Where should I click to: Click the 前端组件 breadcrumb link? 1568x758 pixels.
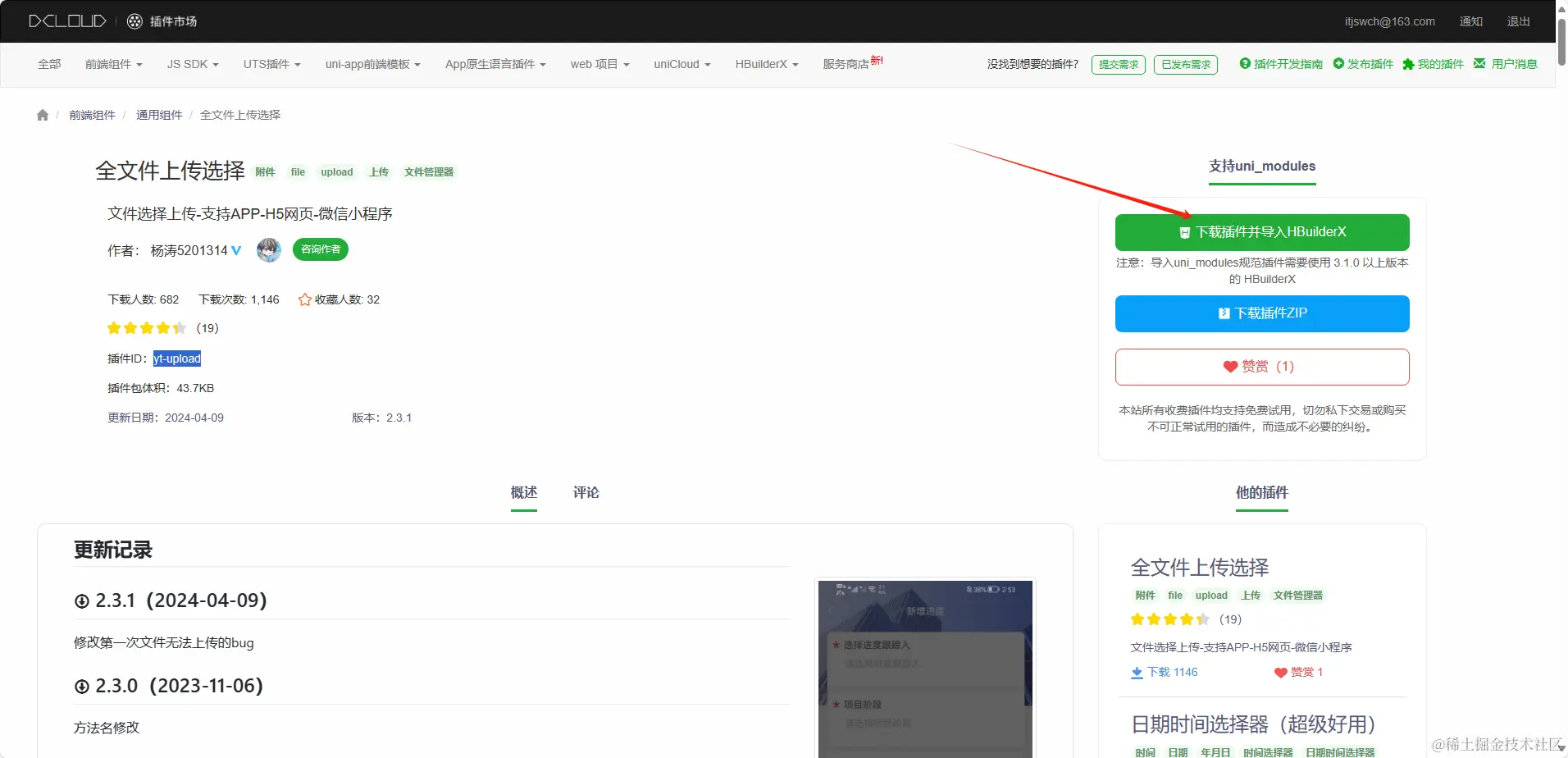point(92,115)
